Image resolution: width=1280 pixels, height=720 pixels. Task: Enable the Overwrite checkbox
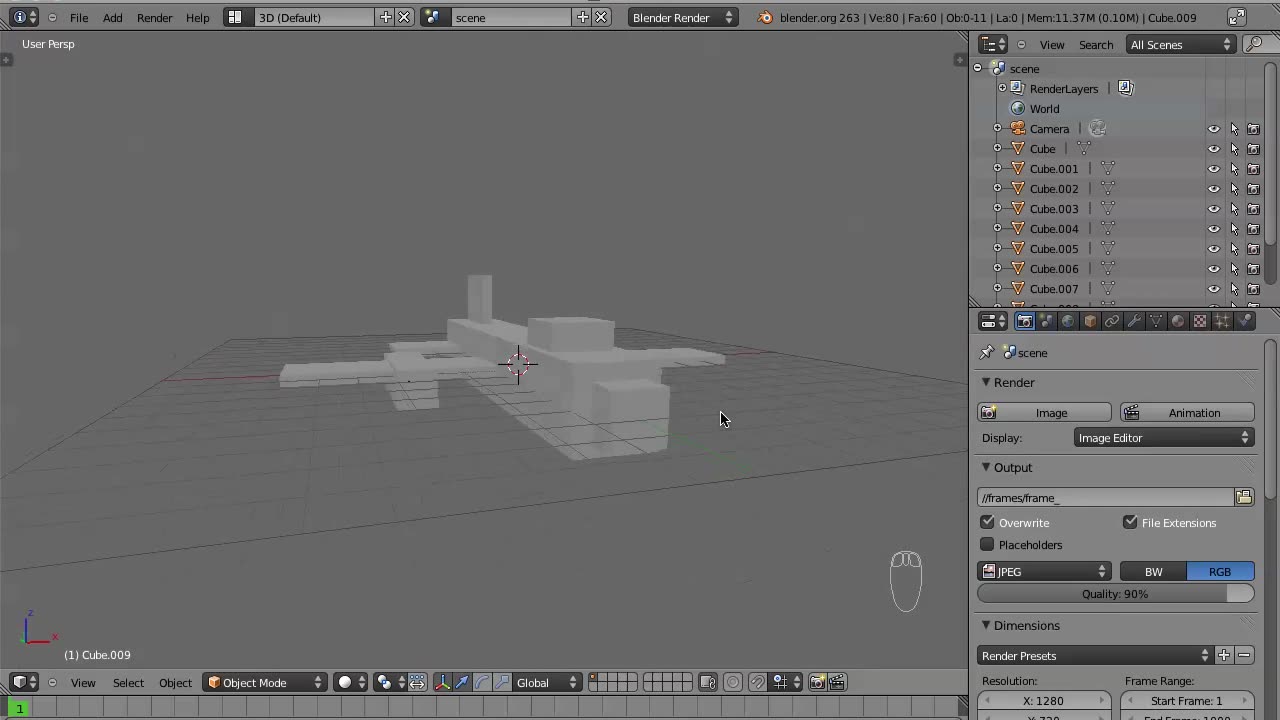pyautogui.click(x=988, y=522)
